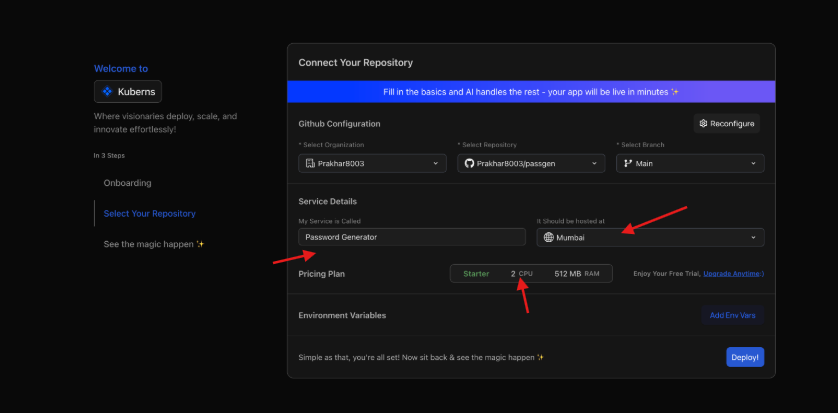Viewport: 838px width, 413px height.
Task: Follow the Upgrade Anytime link
Action: tap(733, 273)
